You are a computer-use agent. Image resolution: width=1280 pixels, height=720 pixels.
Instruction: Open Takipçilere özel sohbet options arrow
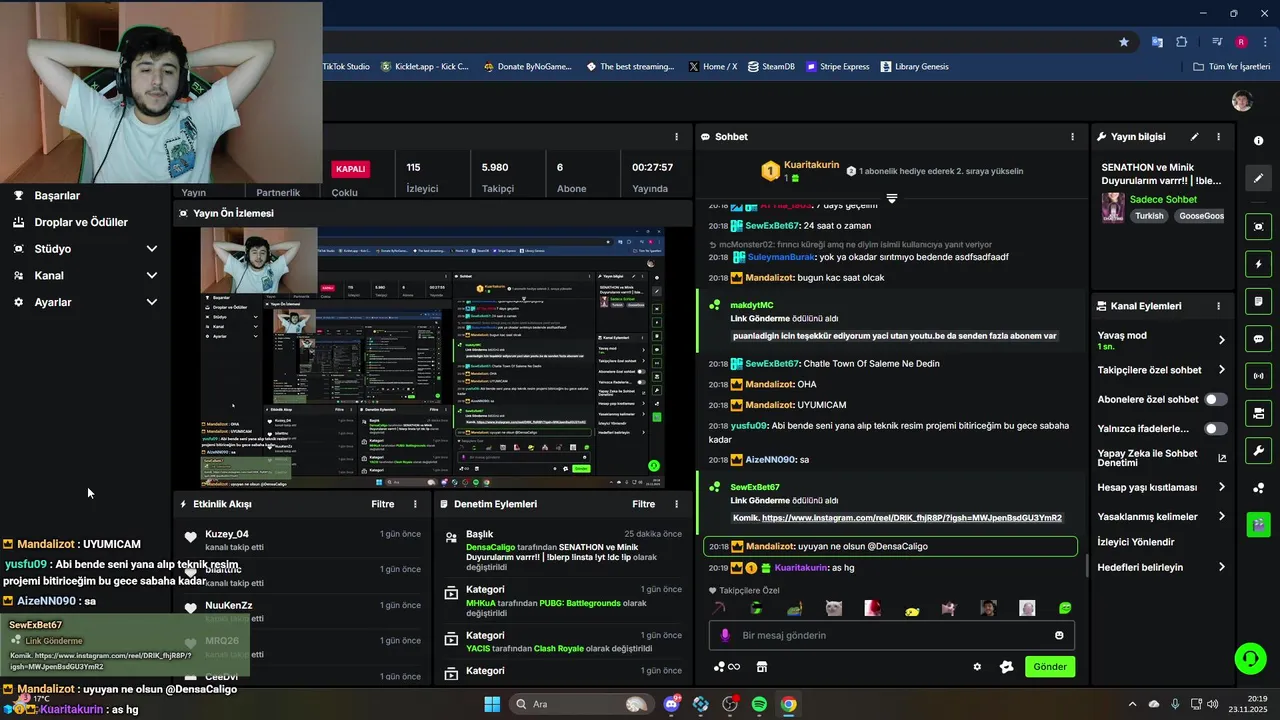(1221, 370)
